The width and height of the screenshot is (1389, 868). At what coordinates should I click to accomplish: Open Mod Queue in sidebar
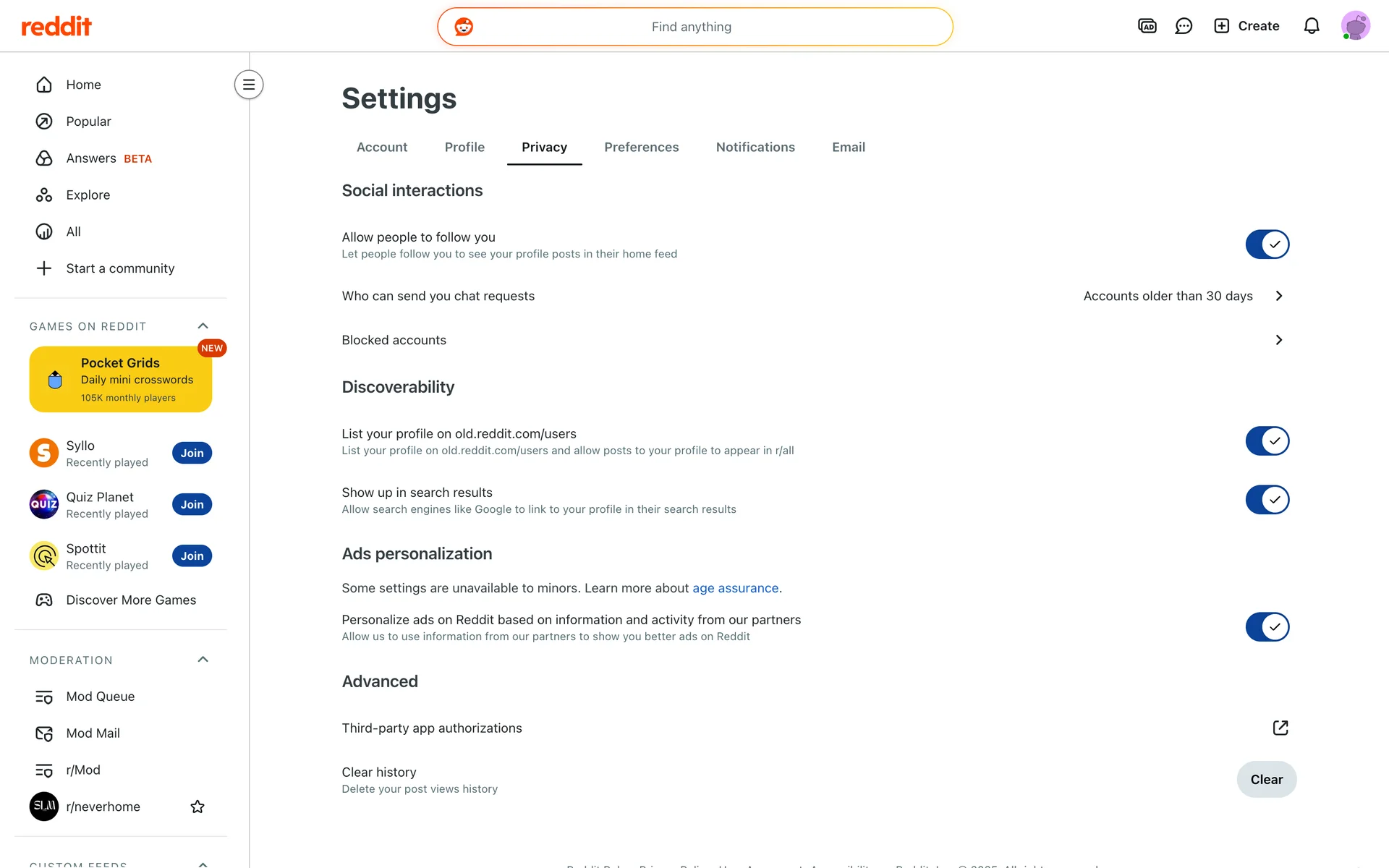click(101, 697)
